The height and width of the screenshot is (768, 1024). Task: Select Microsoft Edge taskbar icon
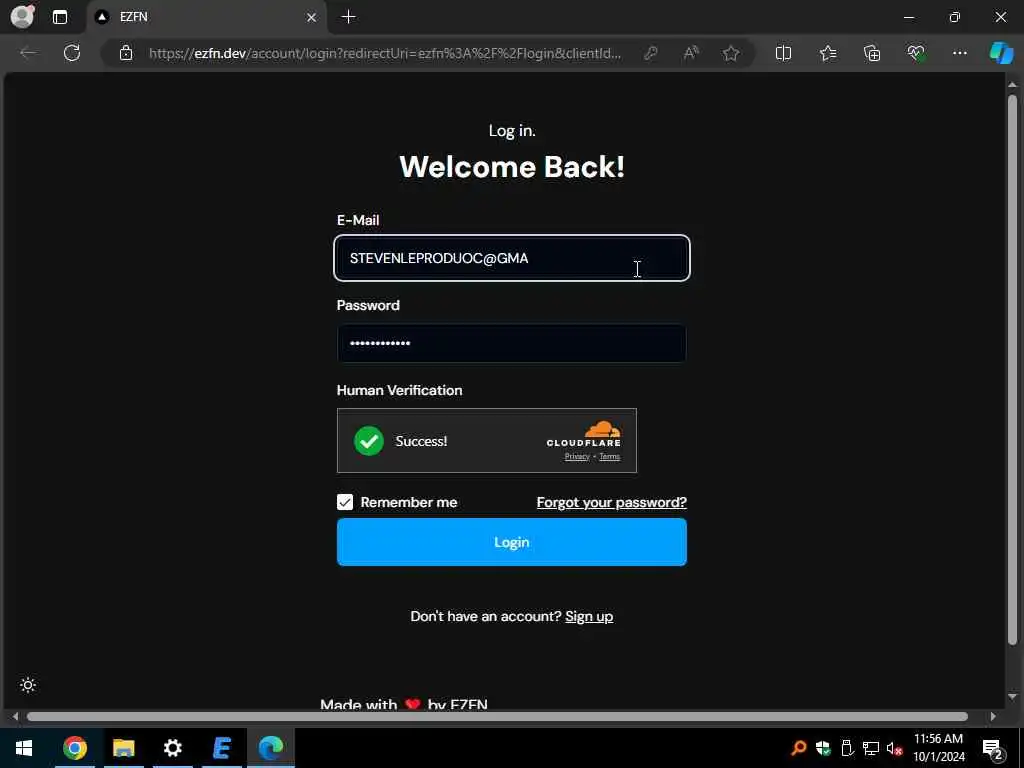270,748
